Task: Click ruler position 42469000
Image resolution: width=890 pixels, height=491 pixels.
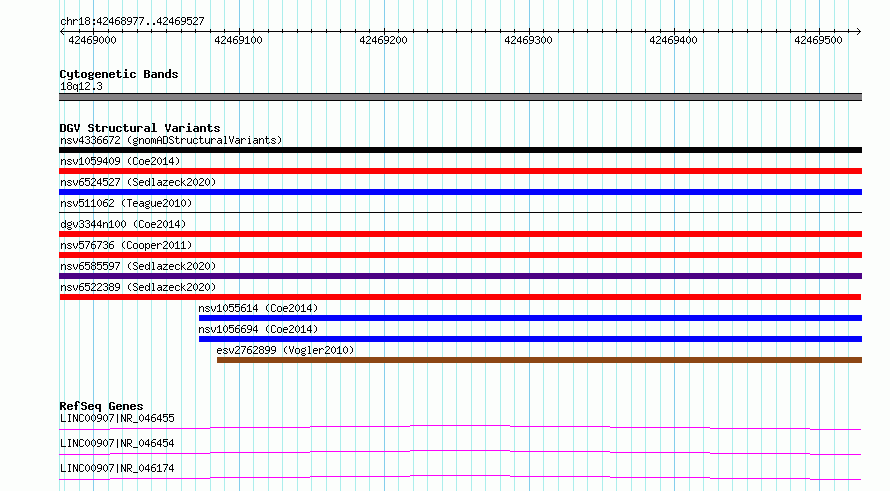Action: tap(92, 40)
